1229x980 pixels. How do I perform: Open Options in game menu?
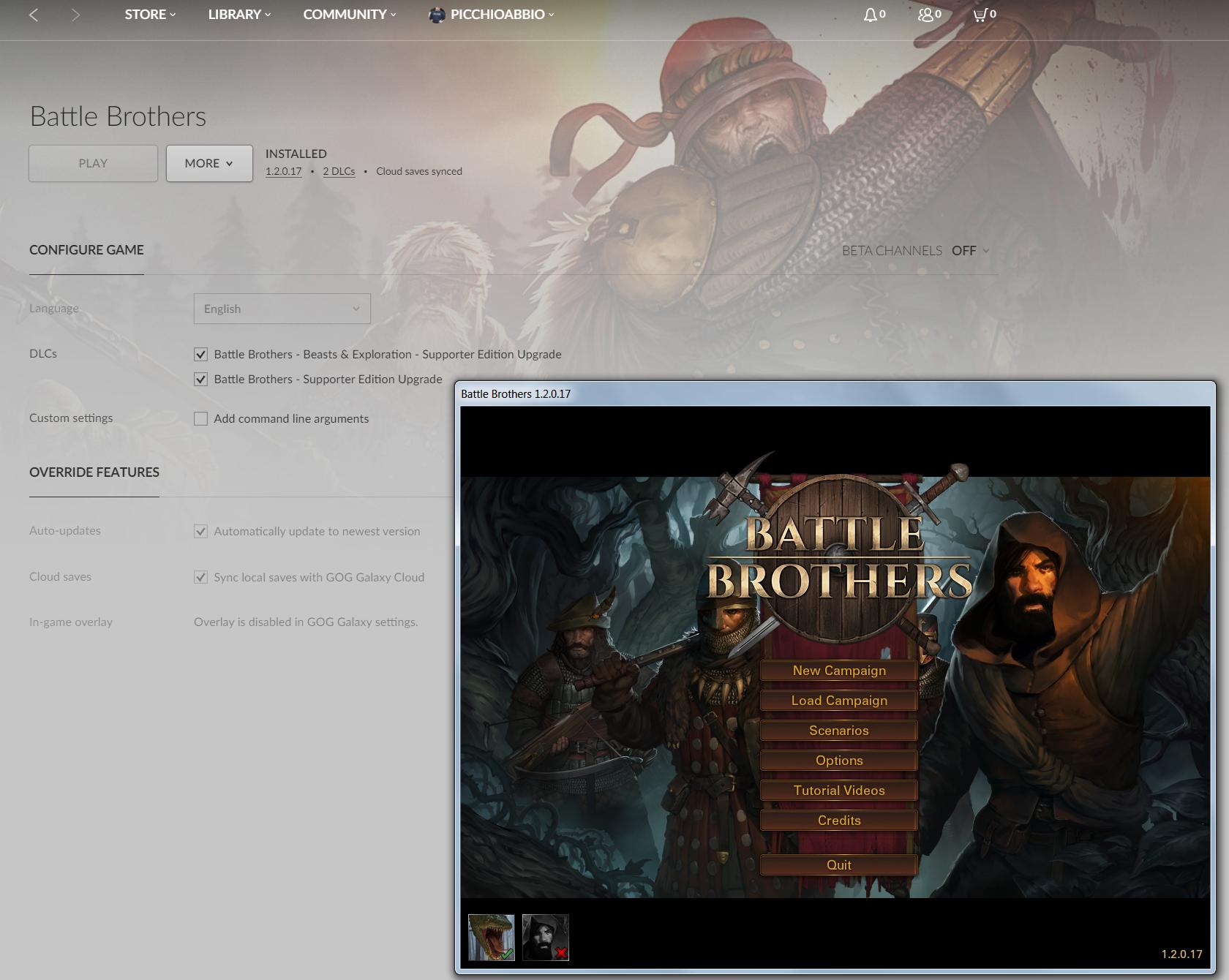click(x=839, y=761)
